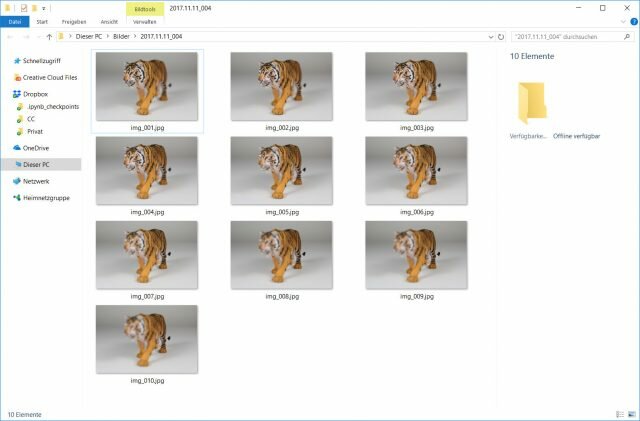640x421 pixels.
Task: Go up one folder level
Action: (49, 36)
